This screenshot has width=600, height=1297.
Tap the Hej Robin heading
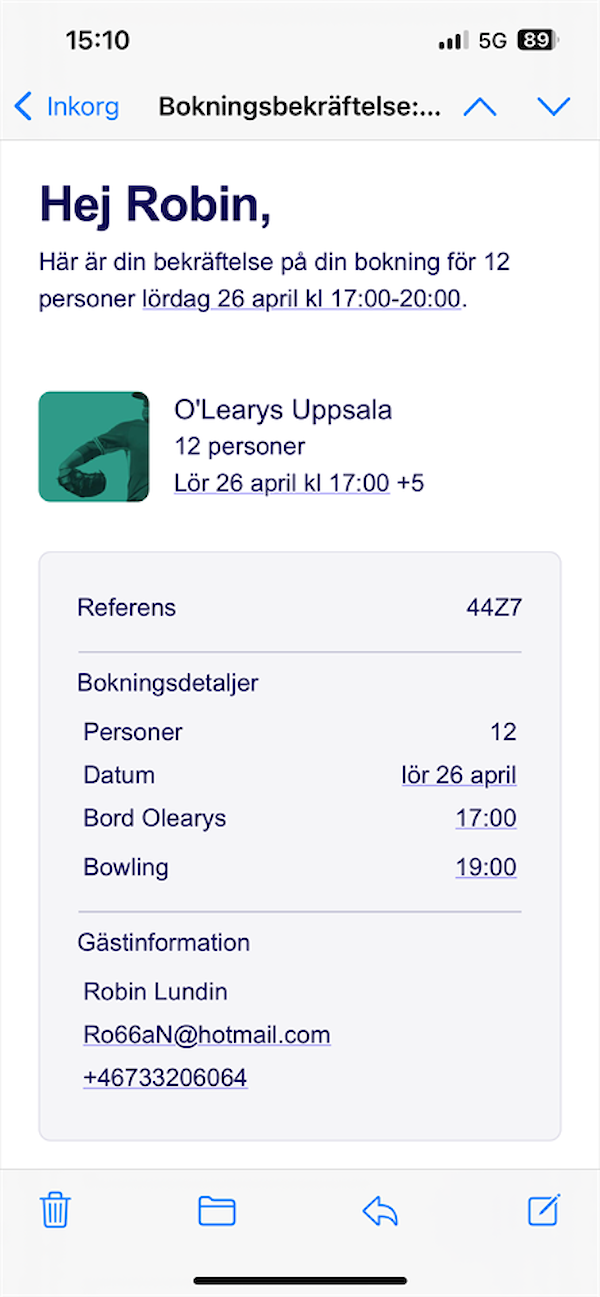coord(155,206)
